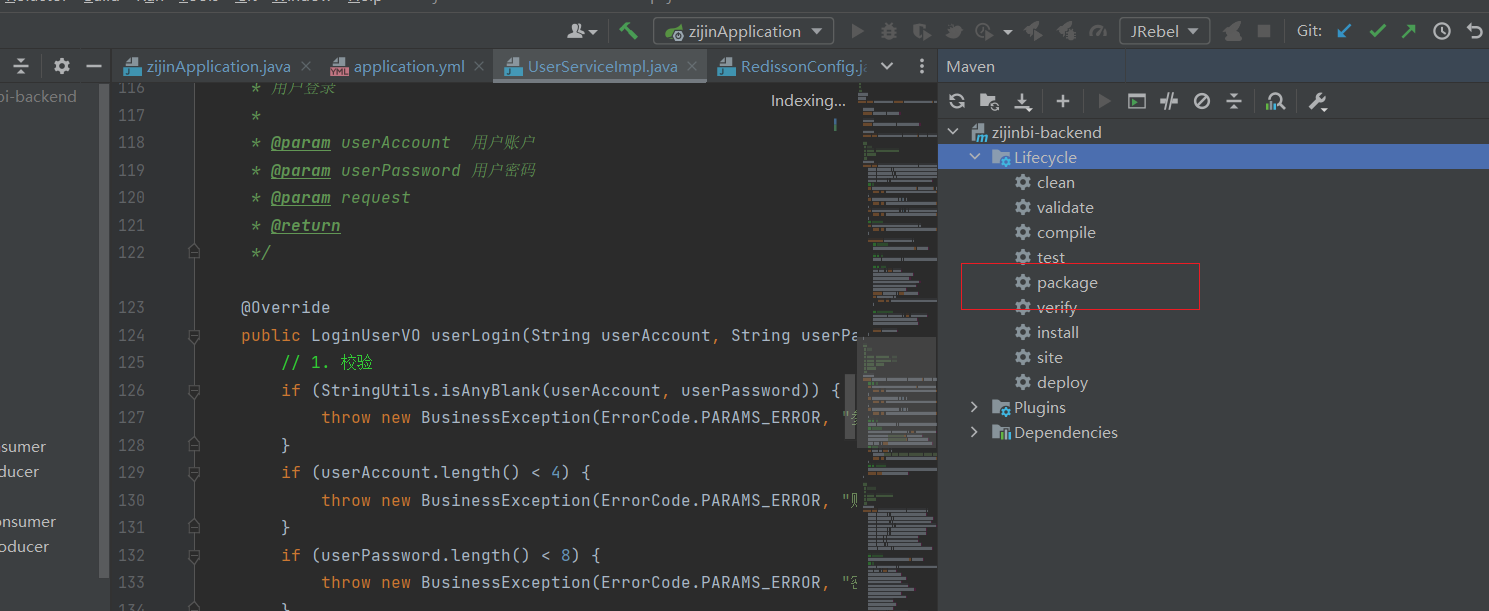Switch to the zijinApplication.java tab
The height and width of the screenshot is (611, 1489).
coord(218,67)
